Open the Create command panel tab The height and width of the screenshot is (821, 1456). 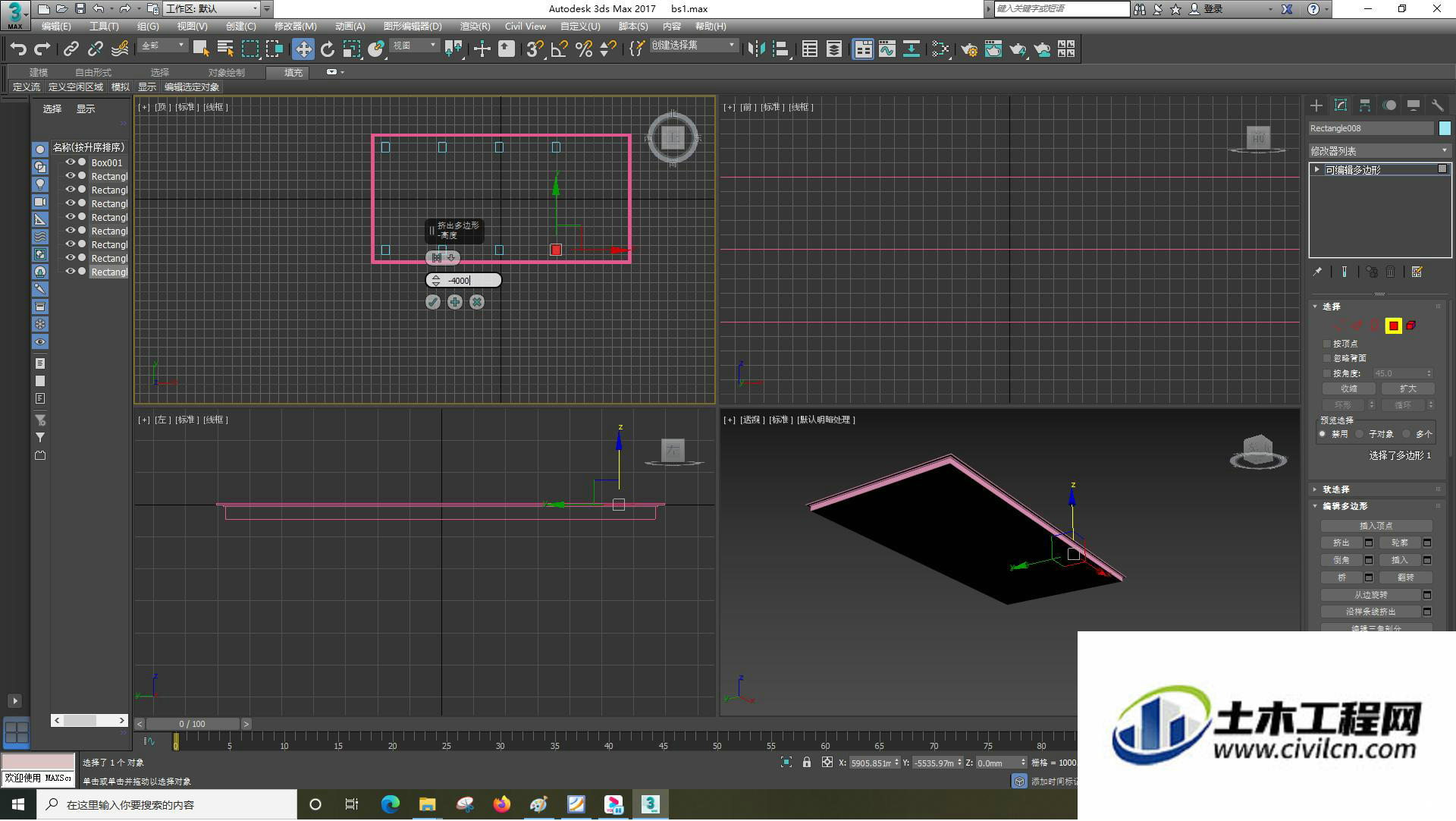1316,105
